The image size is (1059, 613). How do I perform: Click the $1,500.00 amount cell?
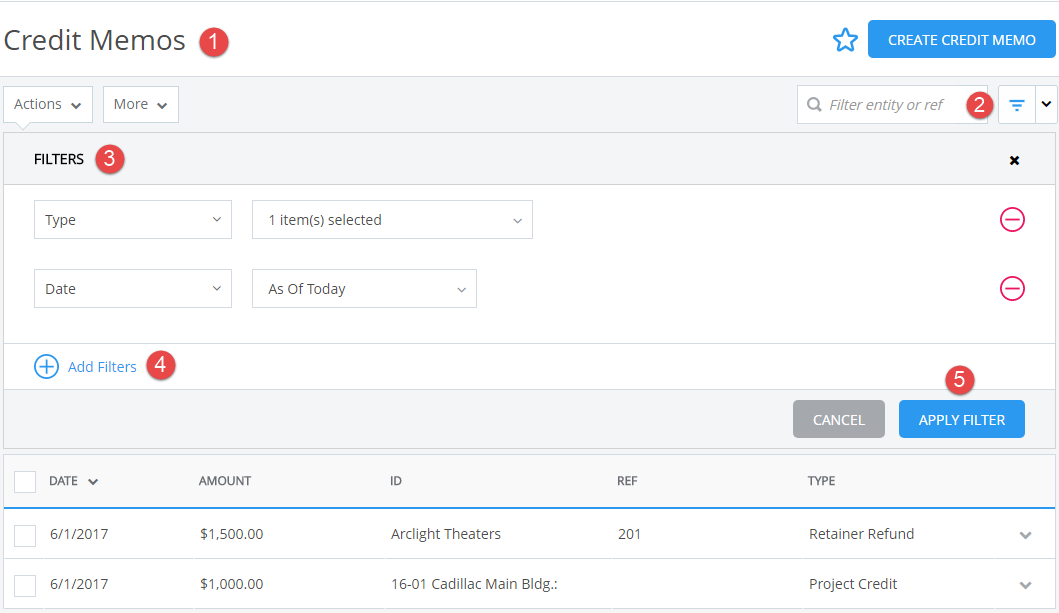[232, 534]
